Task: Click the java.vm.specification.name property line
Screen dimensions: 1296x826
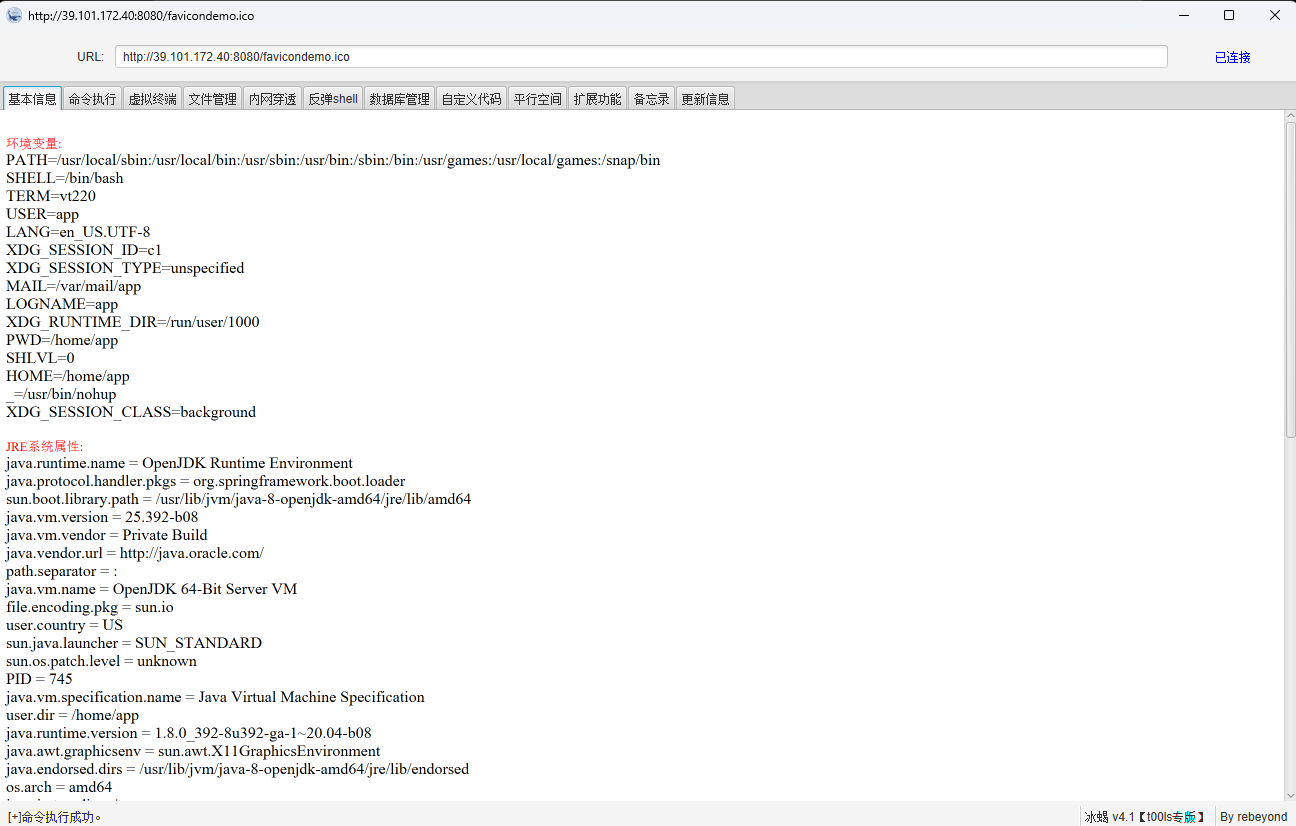Action: coord(215,697)
